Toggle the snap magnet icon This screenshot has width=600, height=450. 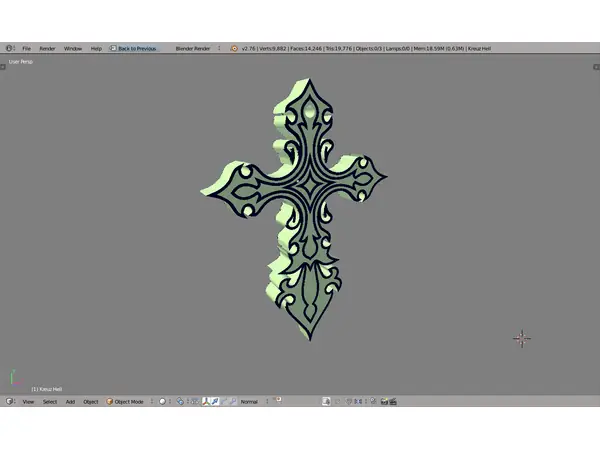[349, 401]
